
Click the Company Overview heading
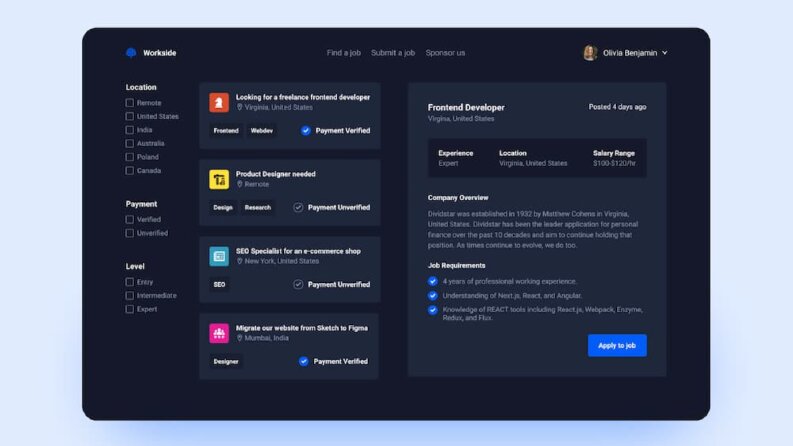point(458,198)
